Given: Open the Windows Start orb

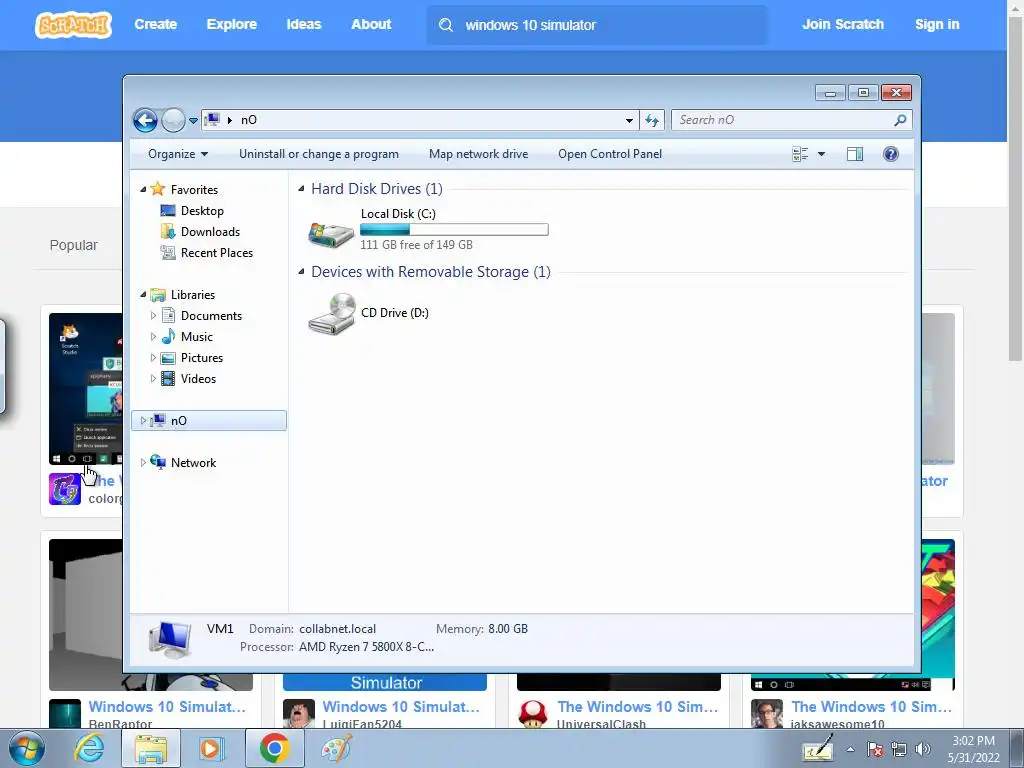Looking at the screenshot, I should click(27, 748).
